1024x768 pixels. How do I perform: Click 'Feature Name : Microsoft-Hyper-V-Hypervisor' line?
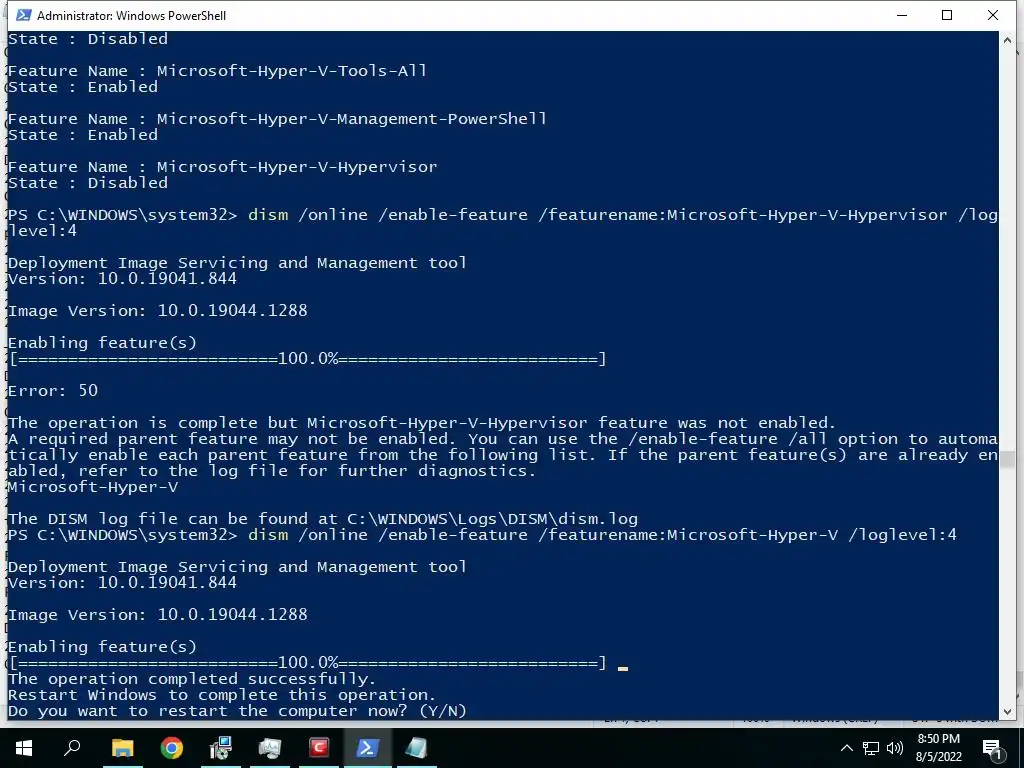point(222,167)
